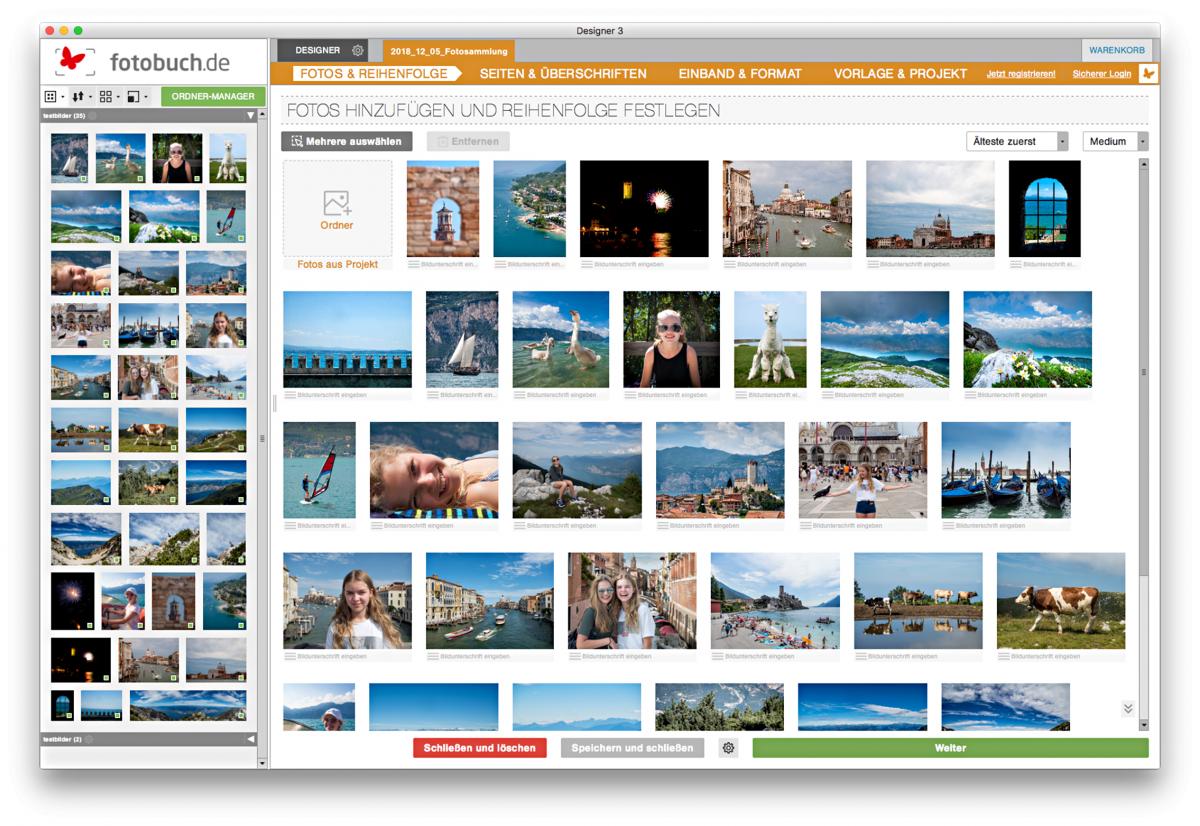Click Speichern und schließen button
This screenshot has width=1200, height=826.
pyautogui.click(x=632, y=748)
